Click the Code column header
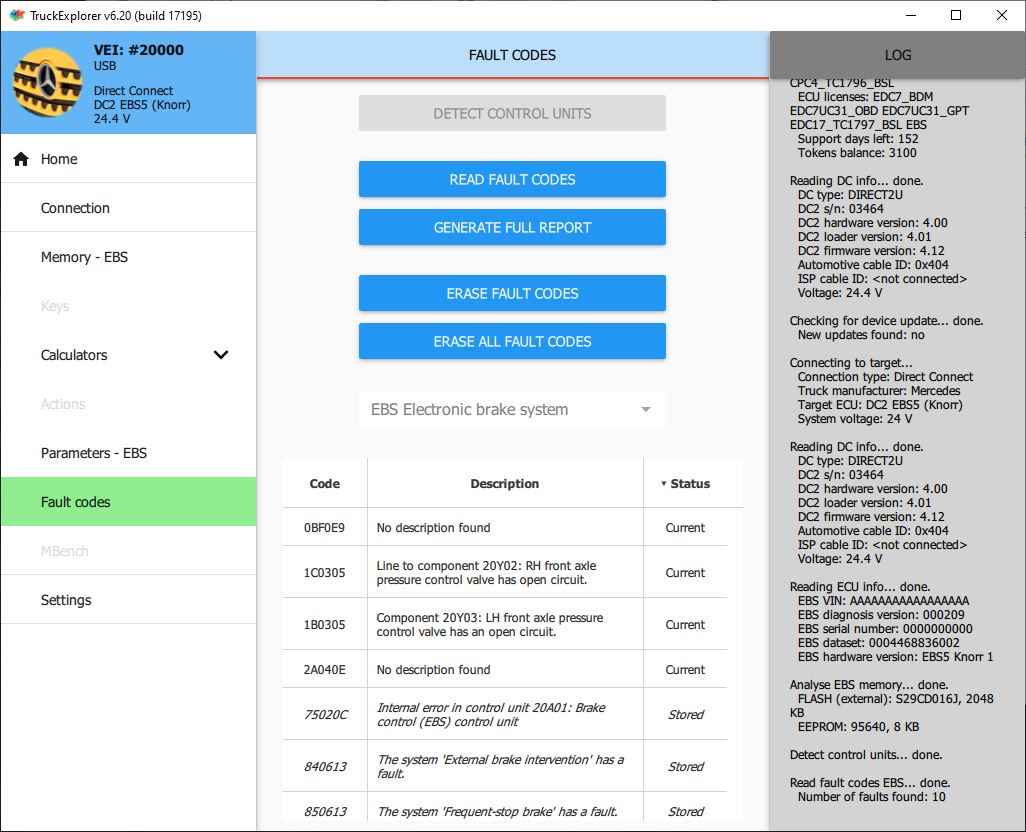The width and height of the screenshot is (1026, 832). tap(325, 483)
